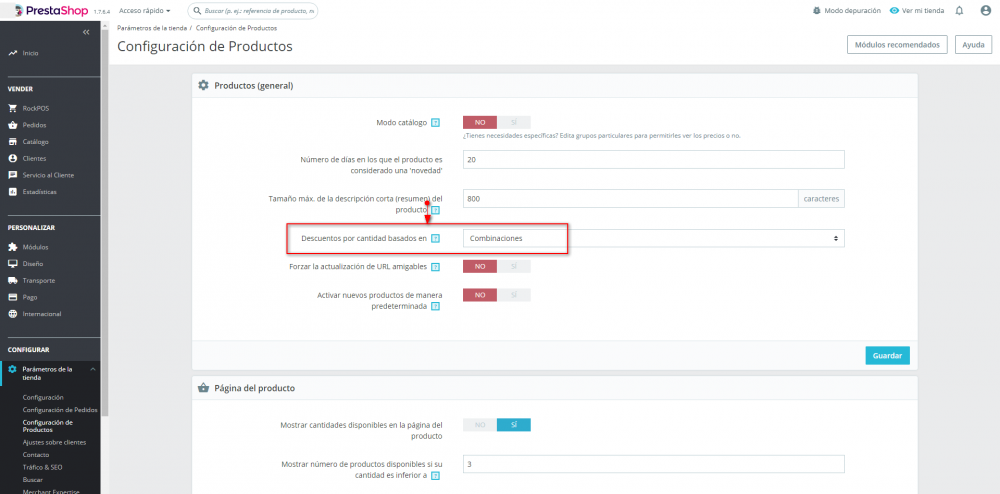Screen dimensions: 1000x494
Task: Click Módulos recomendados button
Action: (897, 45)
